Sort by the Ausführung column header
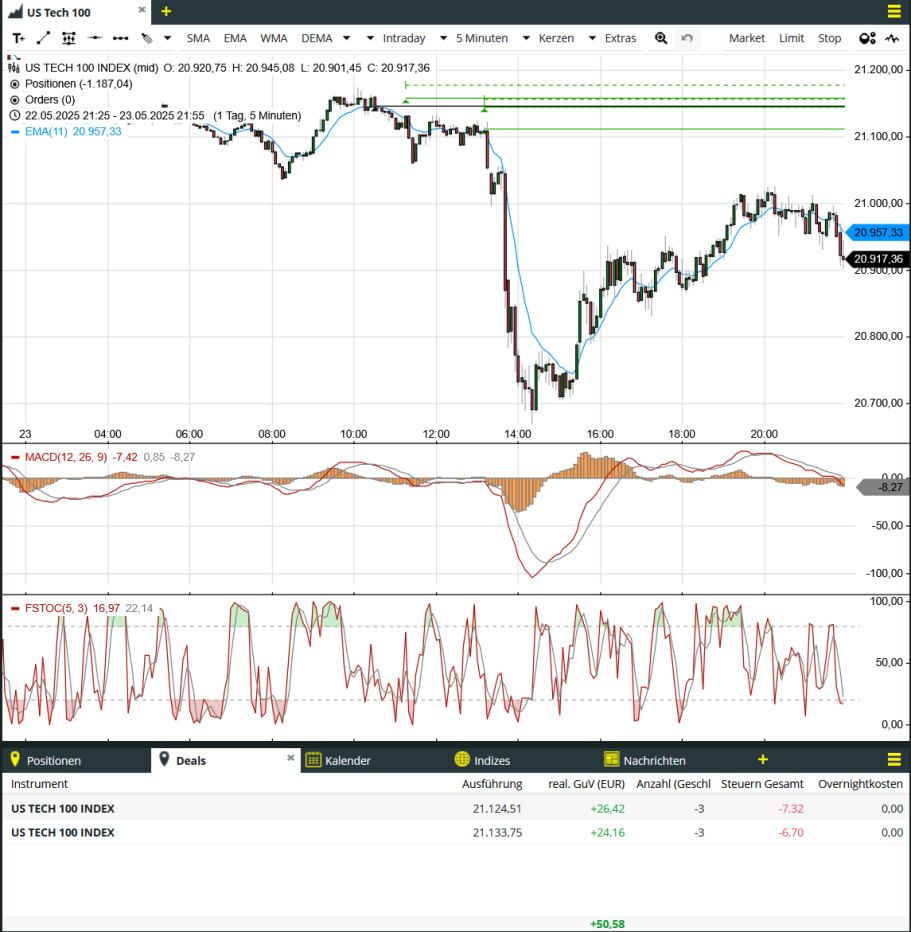 [492, 784]
